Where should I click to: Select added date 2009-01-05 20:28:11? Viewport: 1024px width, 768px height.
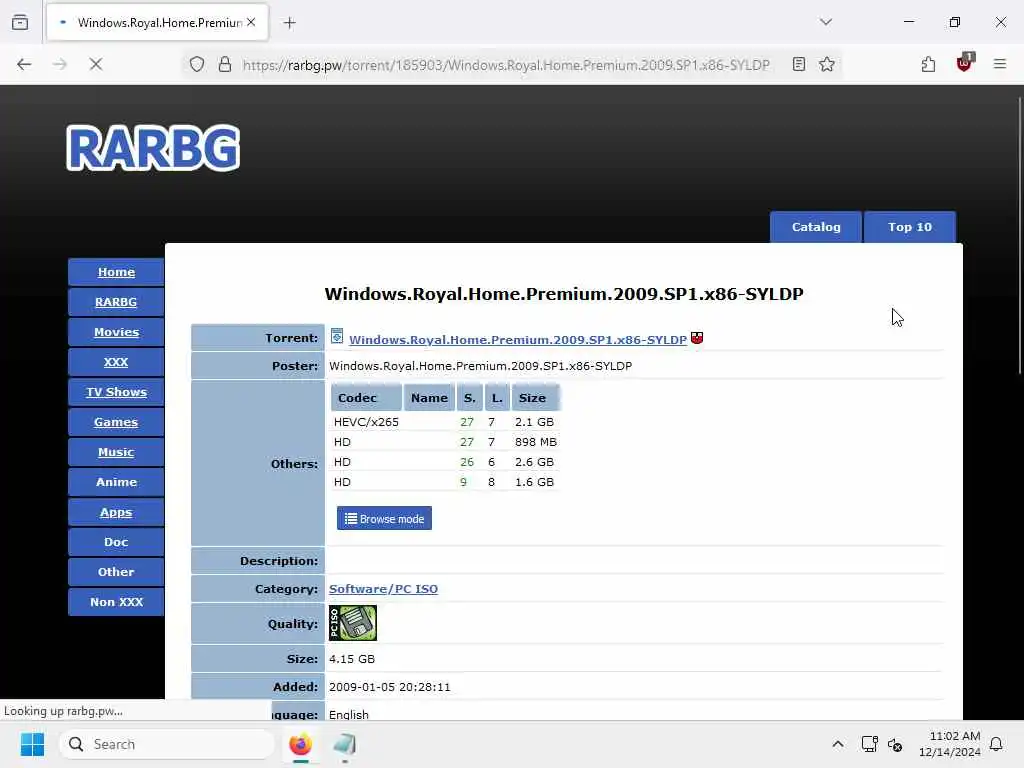[390, 687]
